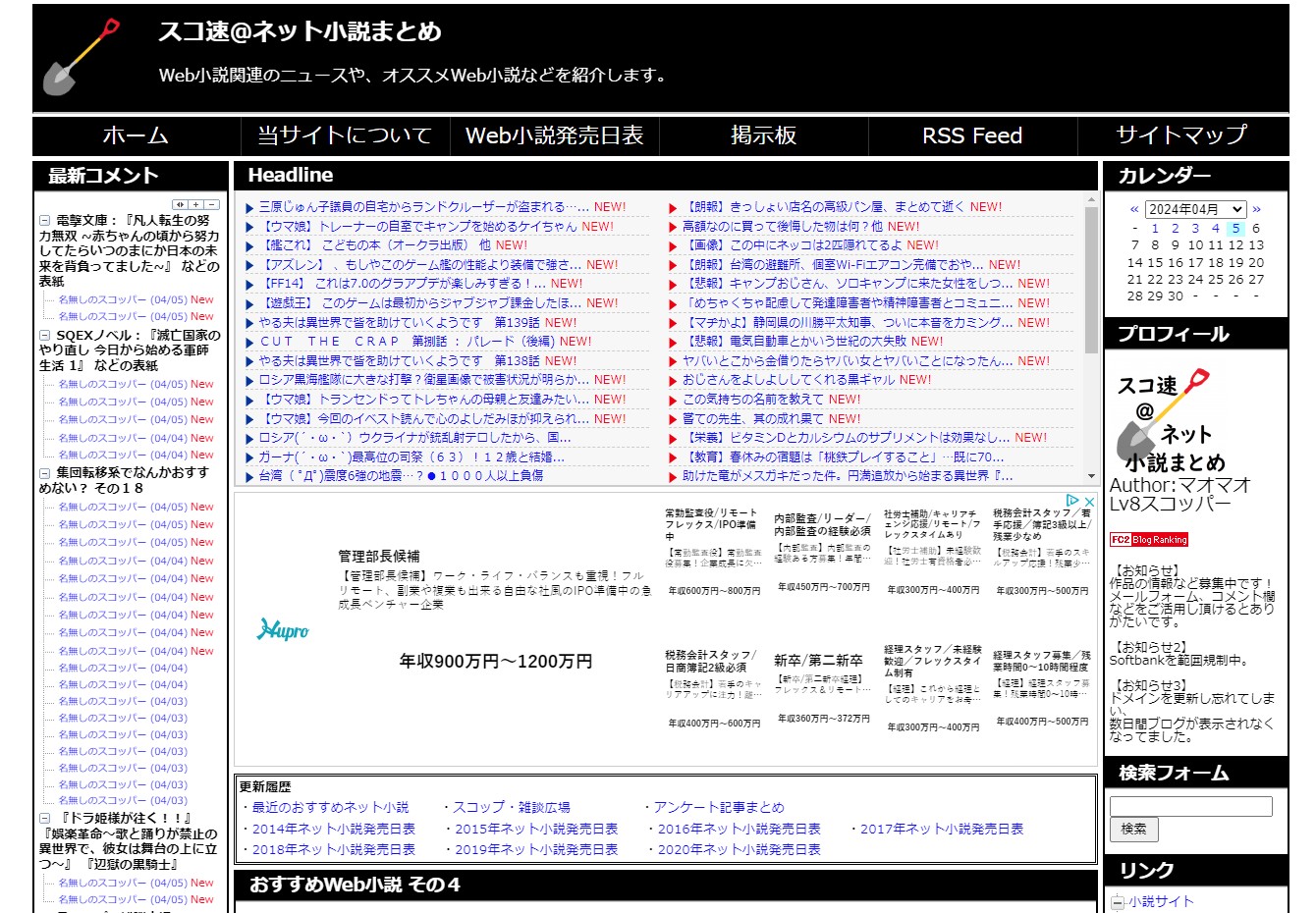Open the AdChoices triangle icon on the ad
The image size is (1316, 913).
coord(1072,501)
